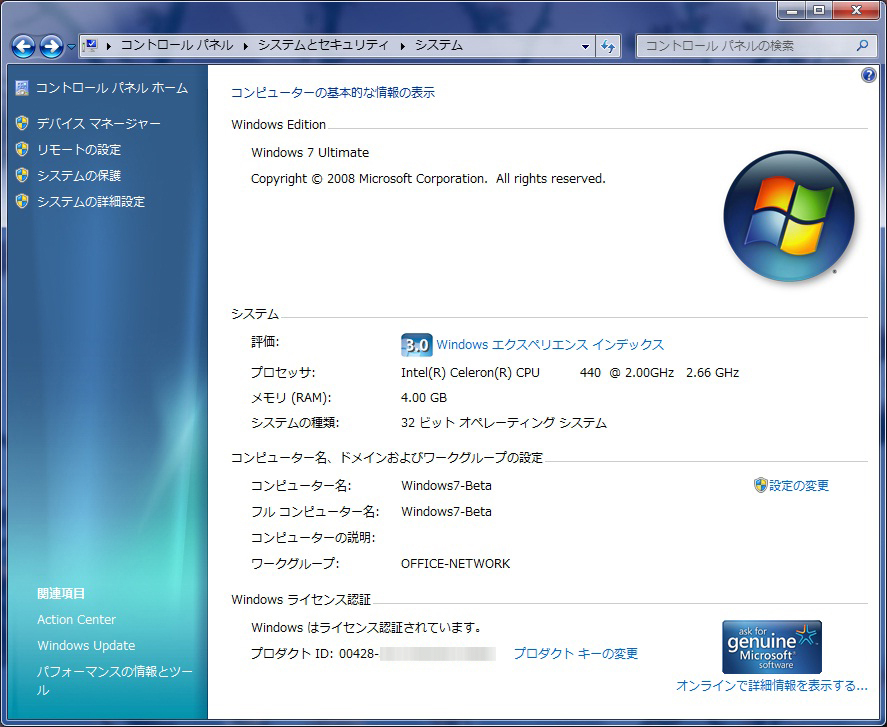Screen dimensions: 887x727
Task: Open デバイス マネージャー link
Action: [99, 123]
